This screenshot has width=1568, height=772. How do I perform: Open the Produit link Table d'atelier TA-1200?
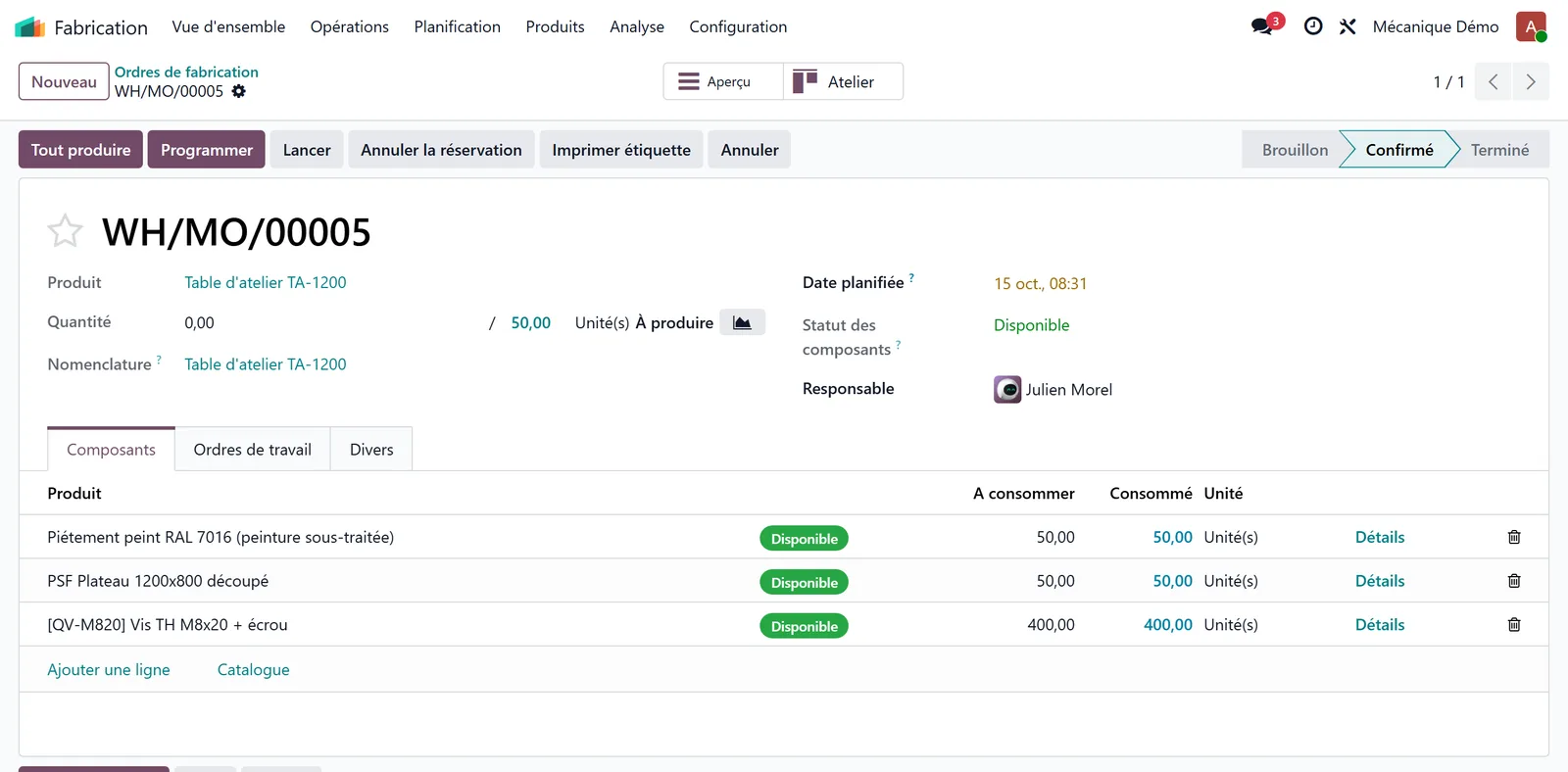pyautogui.click(x=266, y=282)
